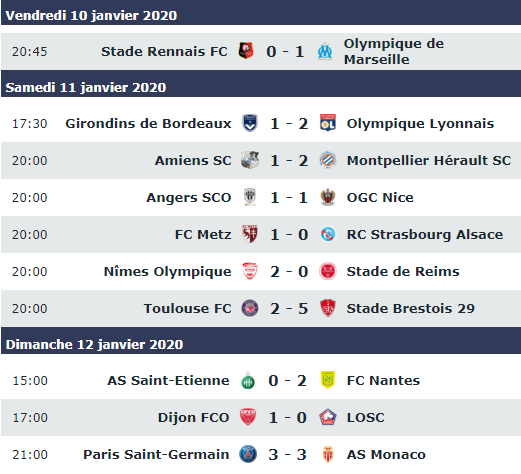Viewport: 521px width, 474px height.
Task: Click the Paris Saint-Germain logo
Action: point(248,454)
